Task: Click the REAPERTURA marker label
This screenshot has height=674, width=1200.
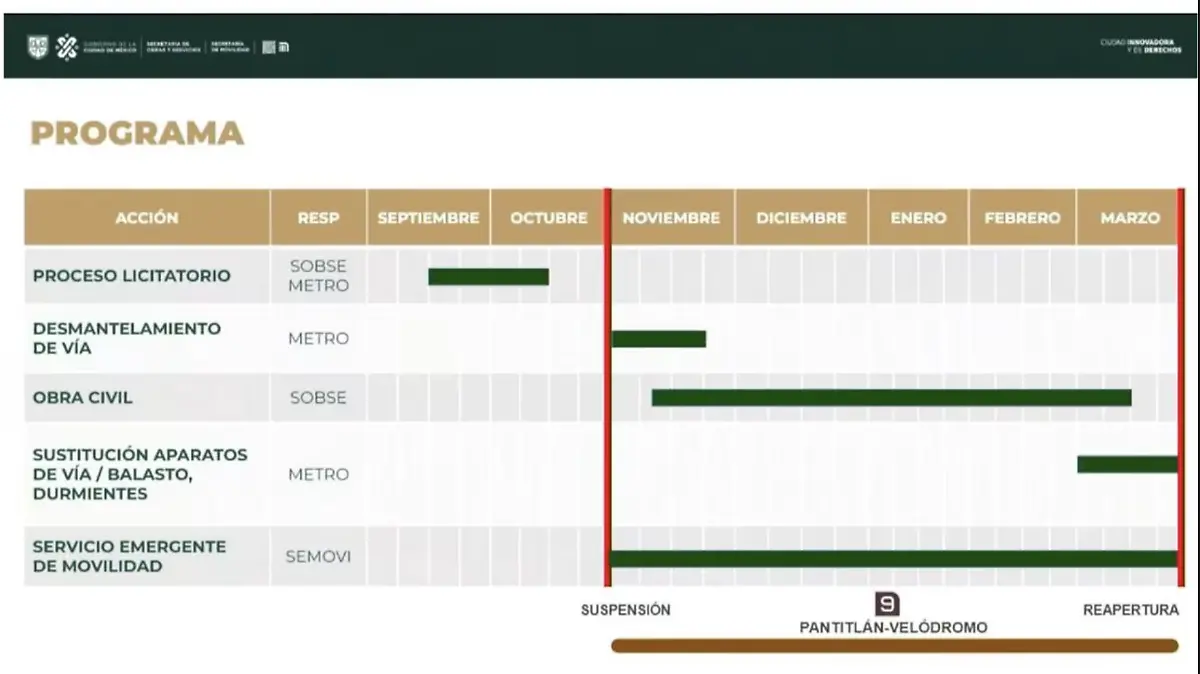Action: tap(1131, 610)
